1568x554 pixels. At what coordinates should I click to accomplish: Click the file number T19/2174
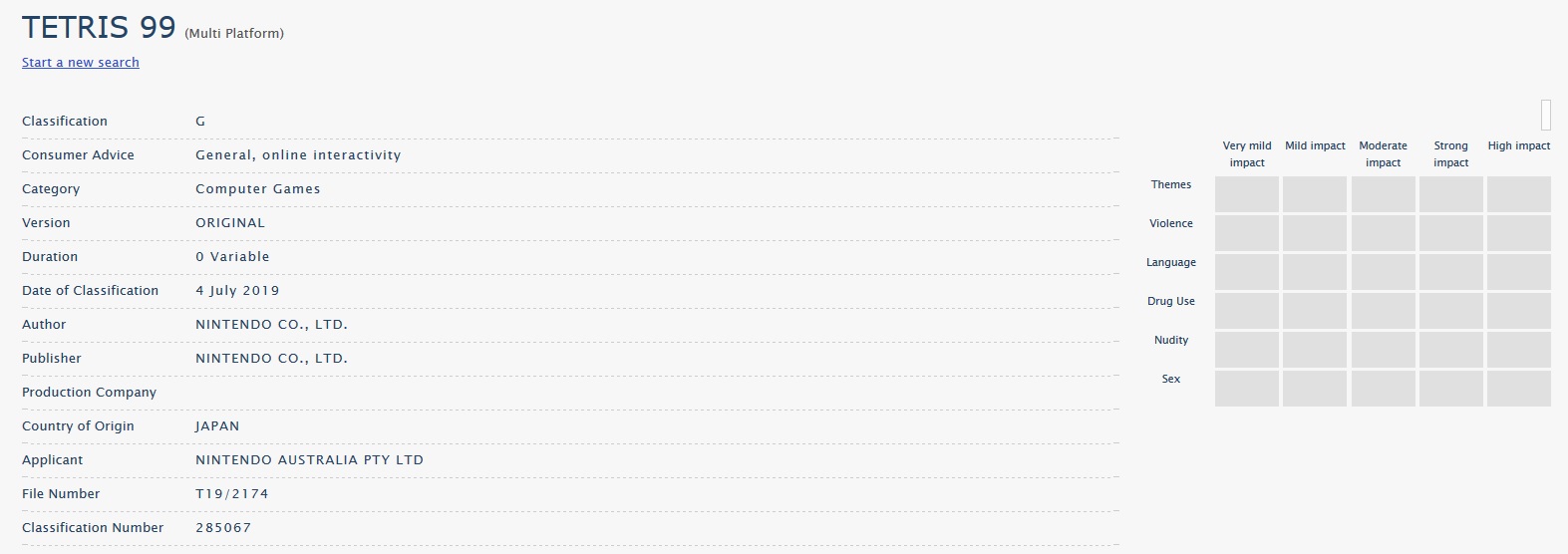231,494
